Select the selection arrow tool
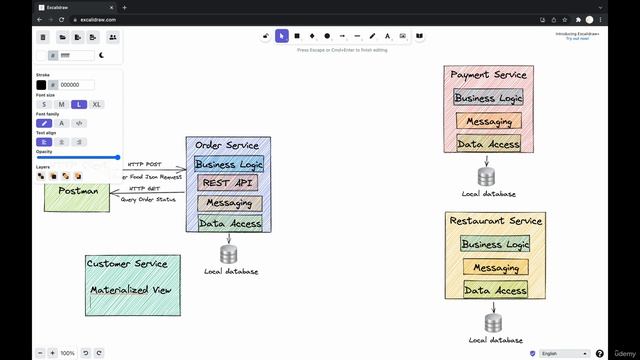This screenshot has height=360, width=640. click(x=282, y=36)
